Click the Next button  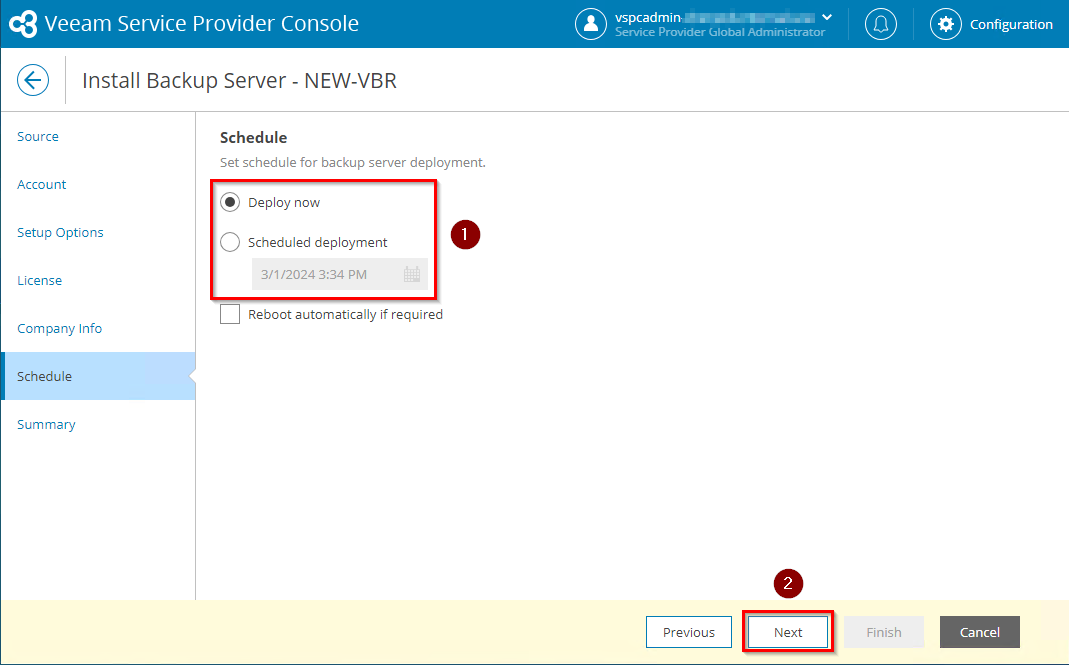click(787, 632)
